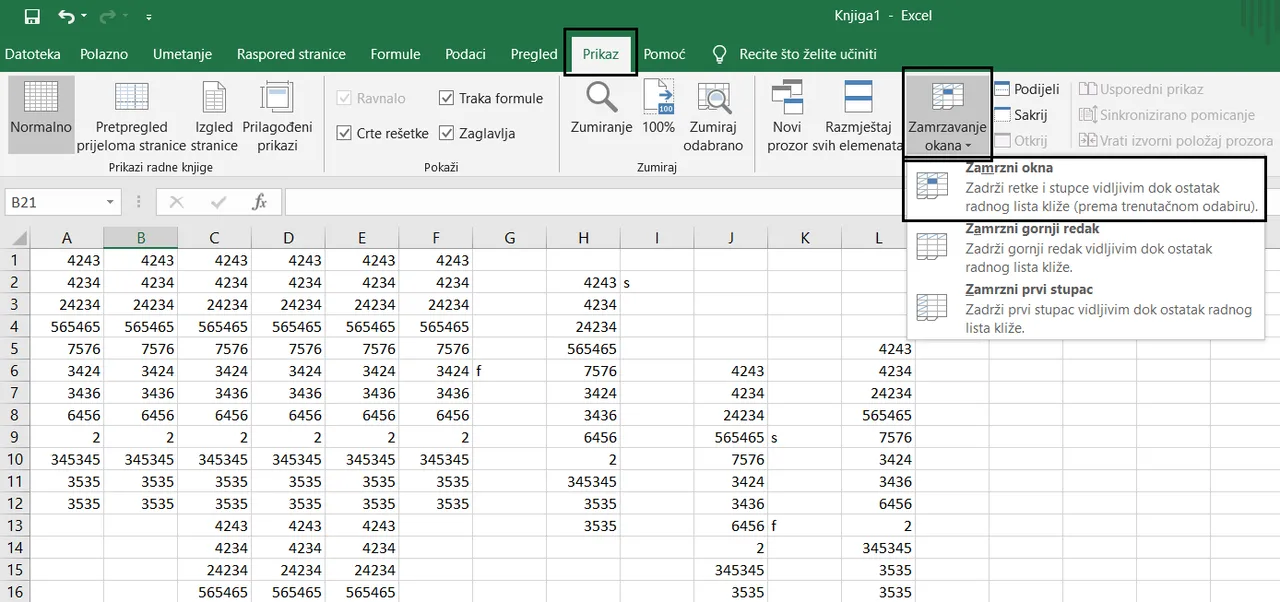Screen dimensions: 1280x602
Task: Switch to the Formule tab
Action: [395, 54]
